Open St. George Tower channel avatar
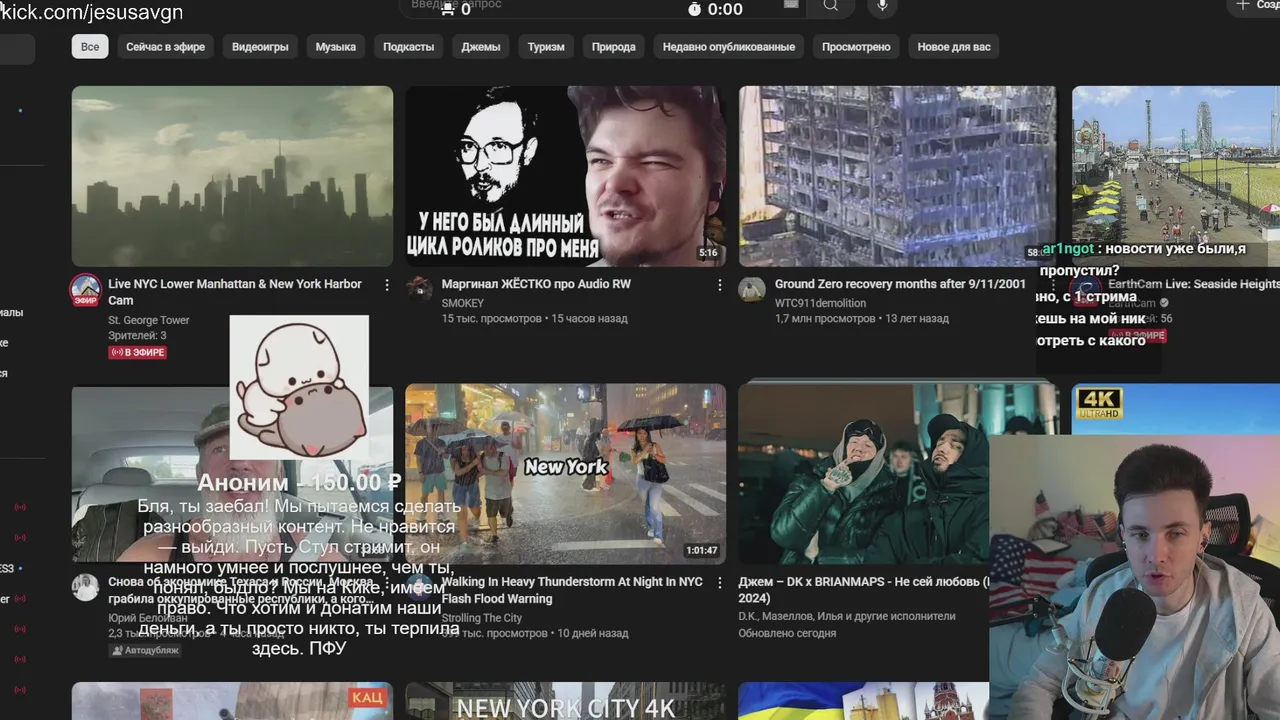The height and width of the screenshot is (720, 1280). tap(85, 290)
